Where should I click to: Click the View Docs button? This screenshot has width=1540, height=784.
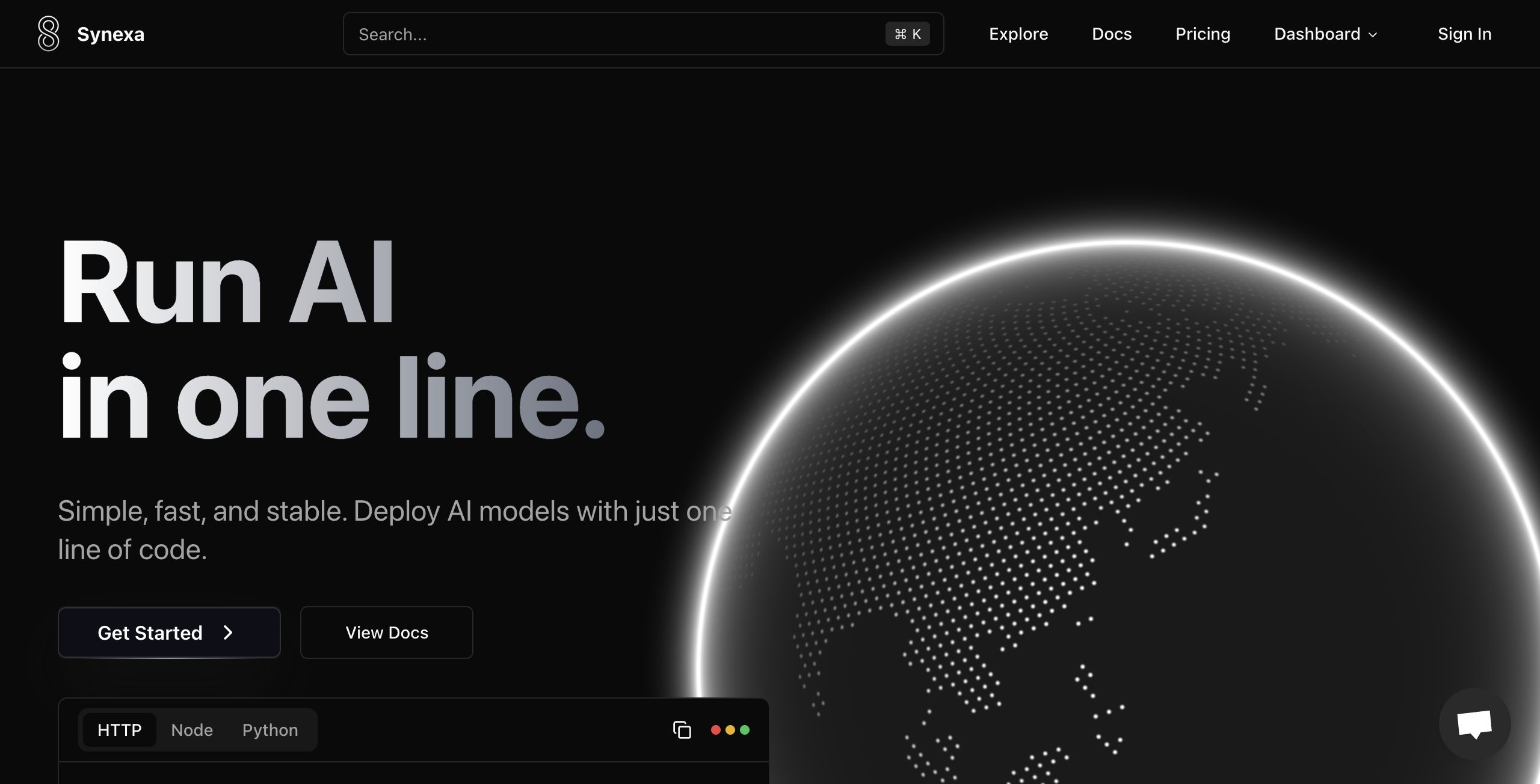tap(387, 632)
